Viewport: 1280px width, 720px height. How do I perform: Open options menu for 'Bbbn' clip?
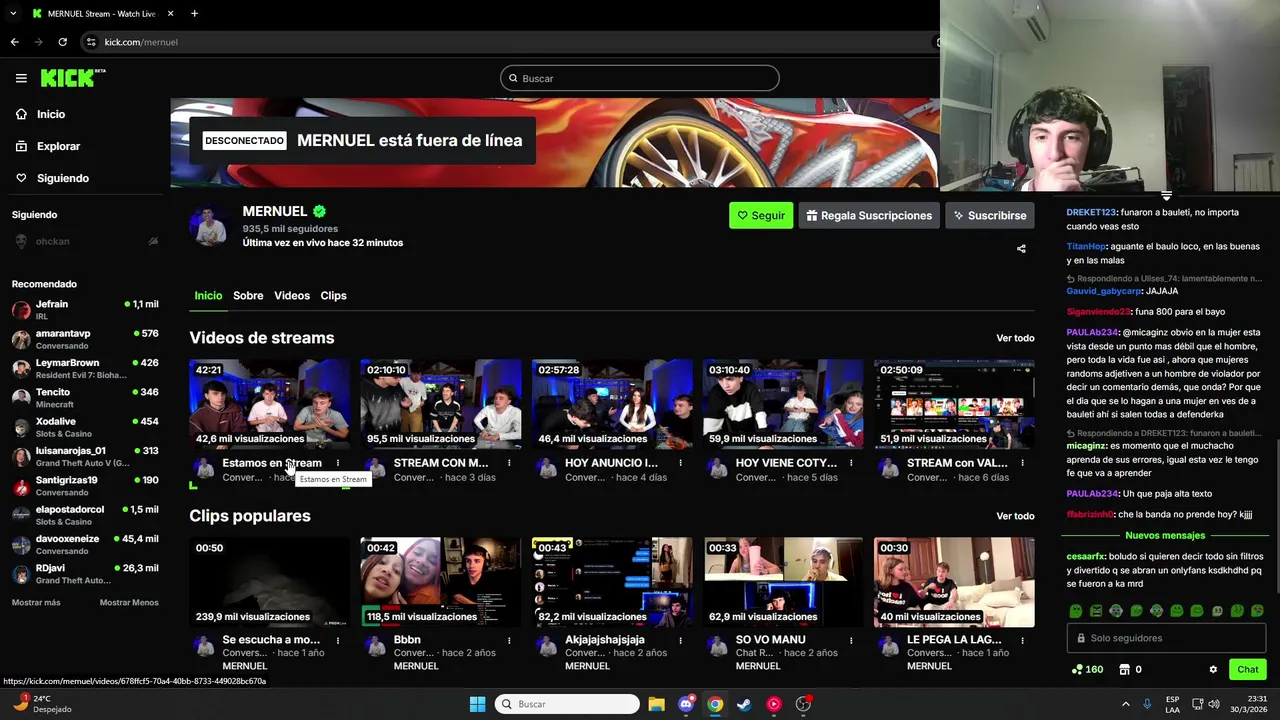pyautogui.click(x=509, y=640)
